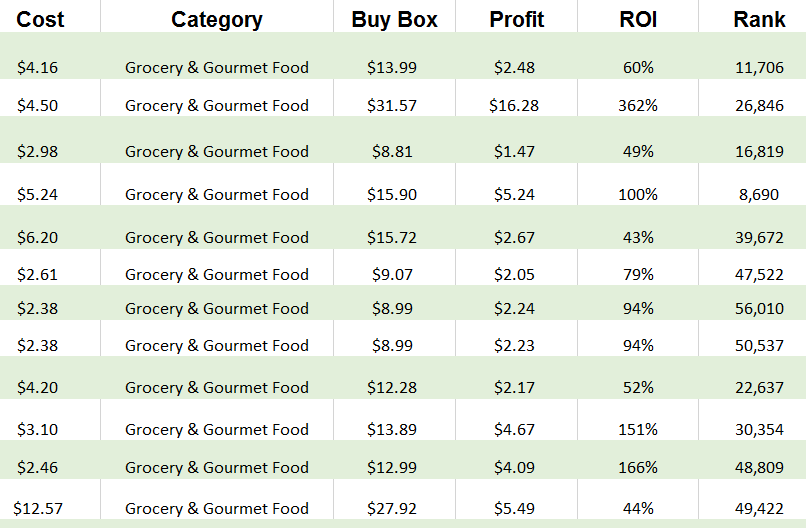The image size is (806, 528).
Task: Click the rank cell showing 56,010
Action: click(x=759, y=309)
